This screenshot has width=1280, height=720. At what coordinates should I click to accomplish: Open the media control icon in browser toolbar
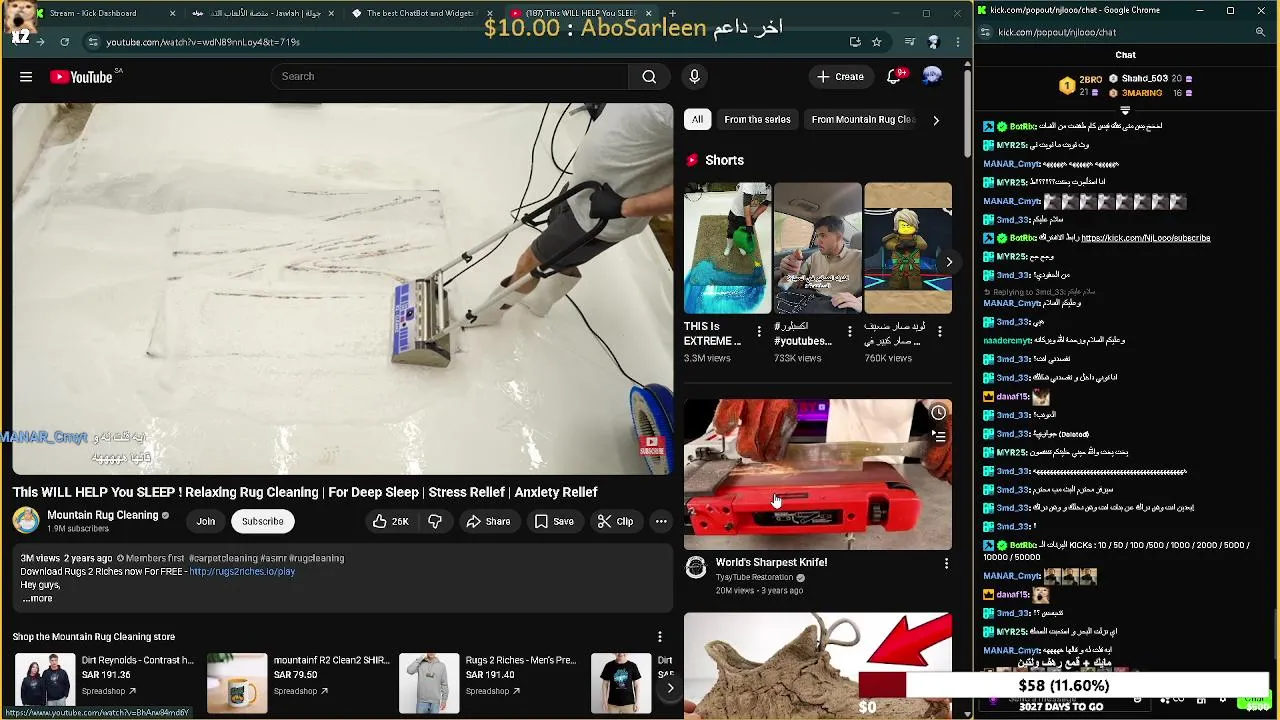point(909,42)
